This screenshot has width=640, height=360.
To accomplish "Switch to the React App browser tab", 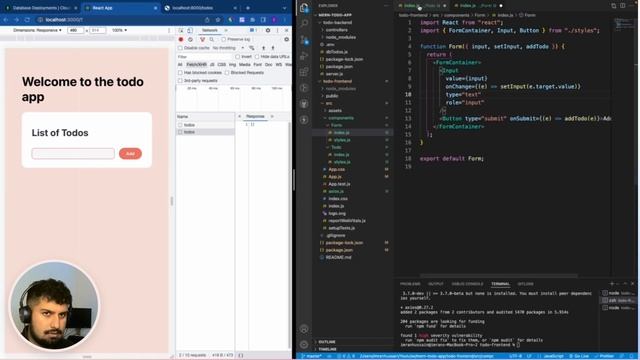I will coord(121,8).
